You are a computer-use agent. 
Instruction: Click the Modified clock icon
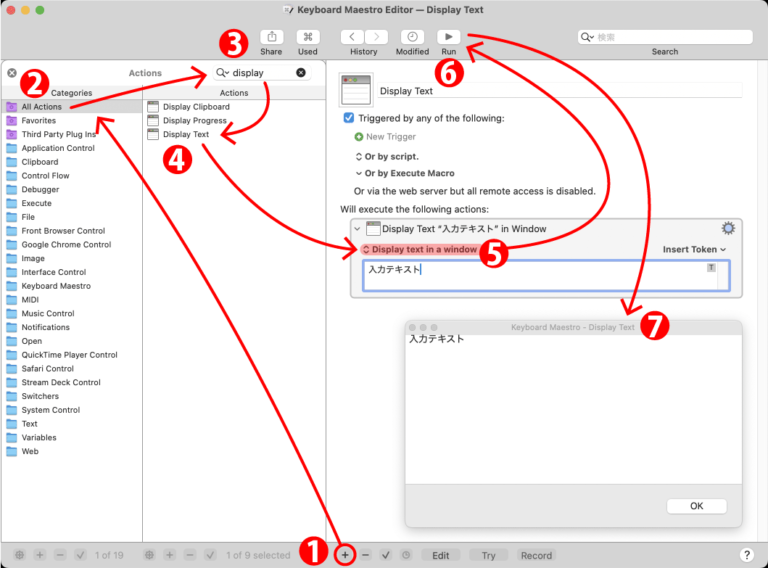412,37
